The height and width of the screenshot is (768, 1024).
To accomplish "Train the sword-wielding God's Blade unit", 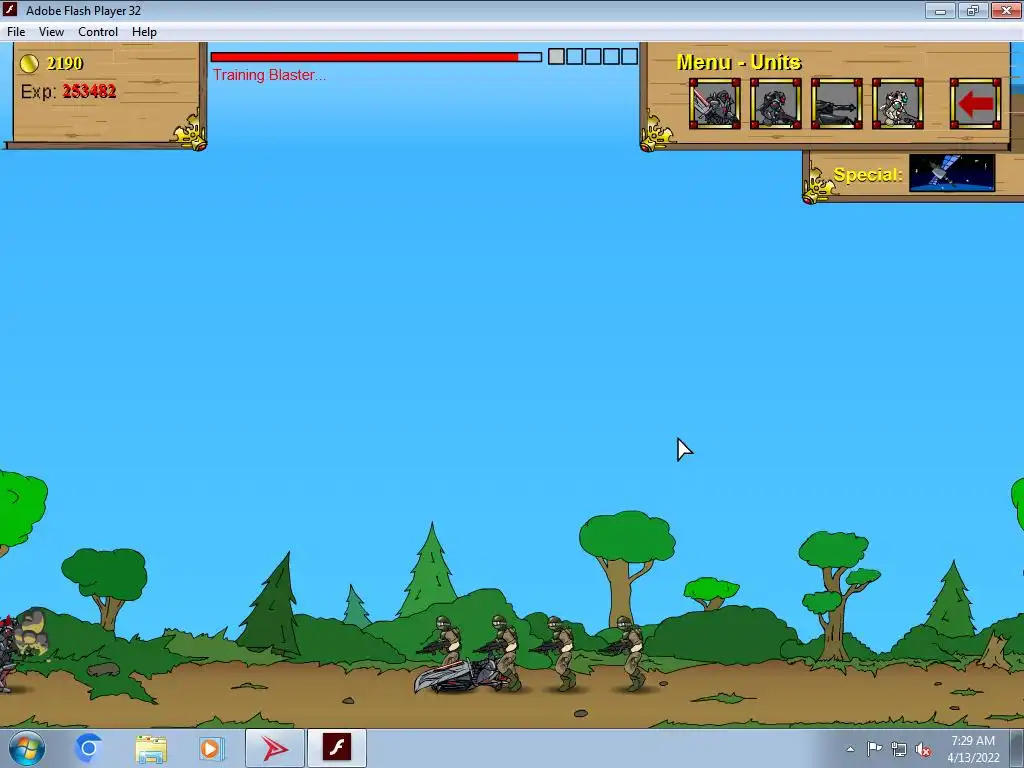I will pyautogui.click(x=714, y=103).
